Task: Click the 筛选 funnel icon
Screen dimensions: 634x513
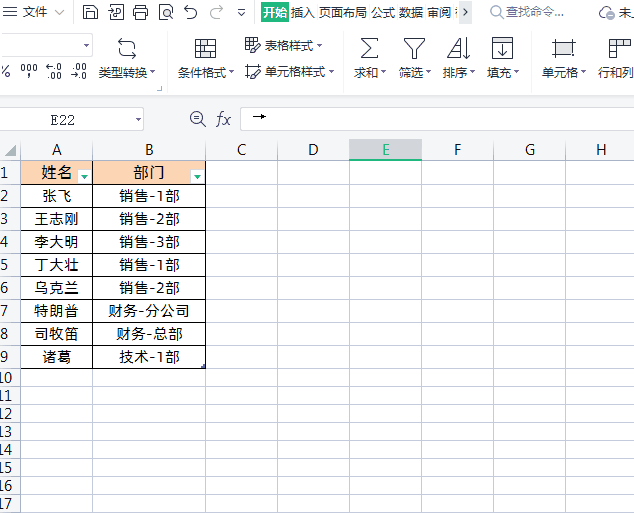Action: 414,48
